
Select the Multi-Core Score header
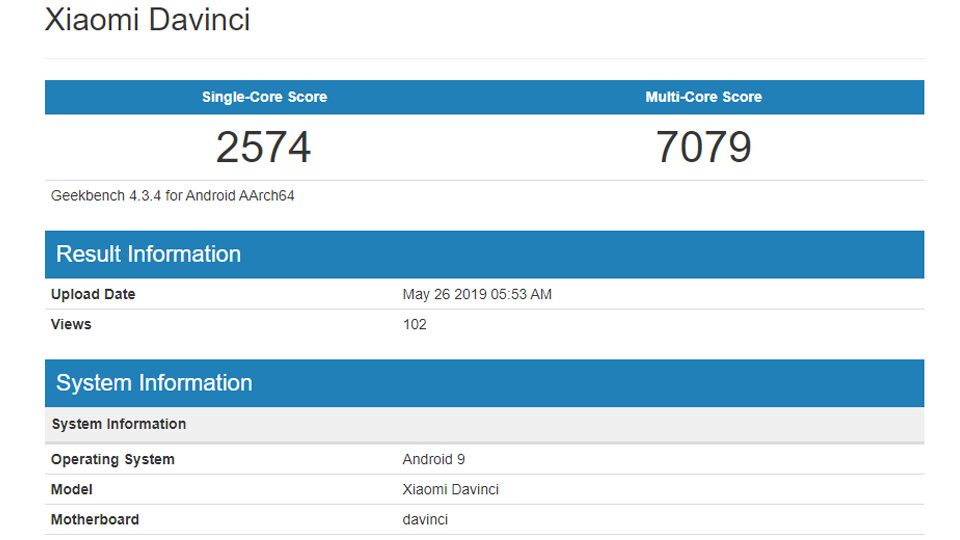tap(703, 97)
